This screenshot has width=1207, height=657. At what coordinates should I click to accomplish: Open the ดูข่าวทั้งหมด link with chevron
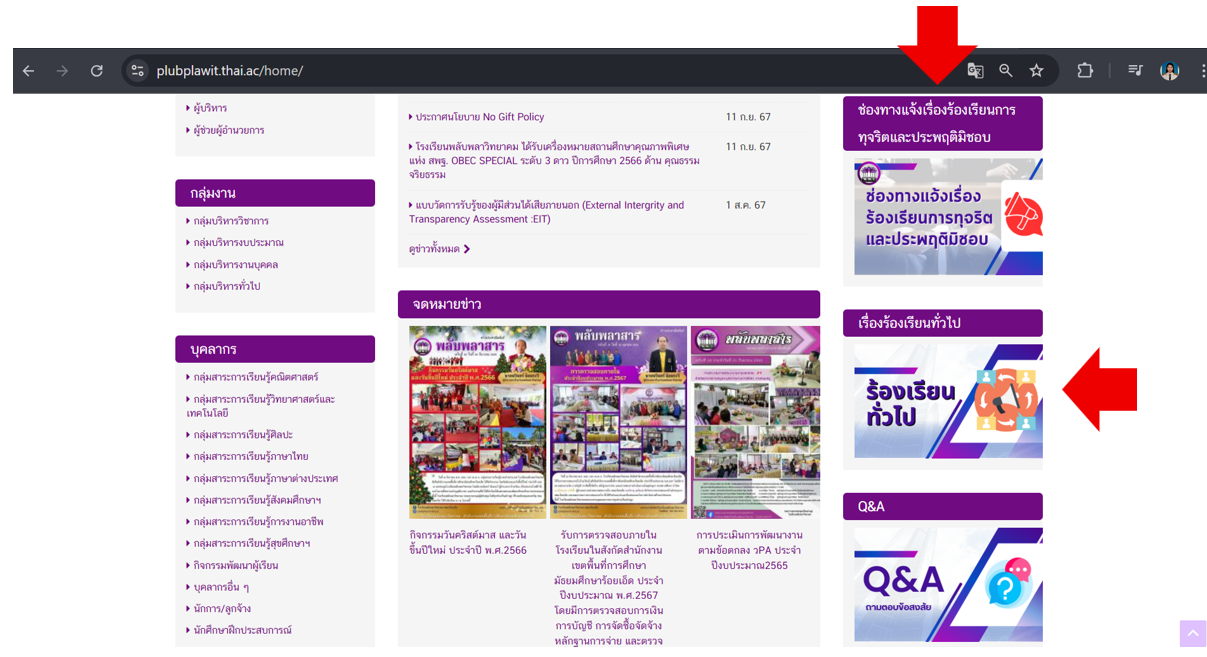click(x=439, y=249)
